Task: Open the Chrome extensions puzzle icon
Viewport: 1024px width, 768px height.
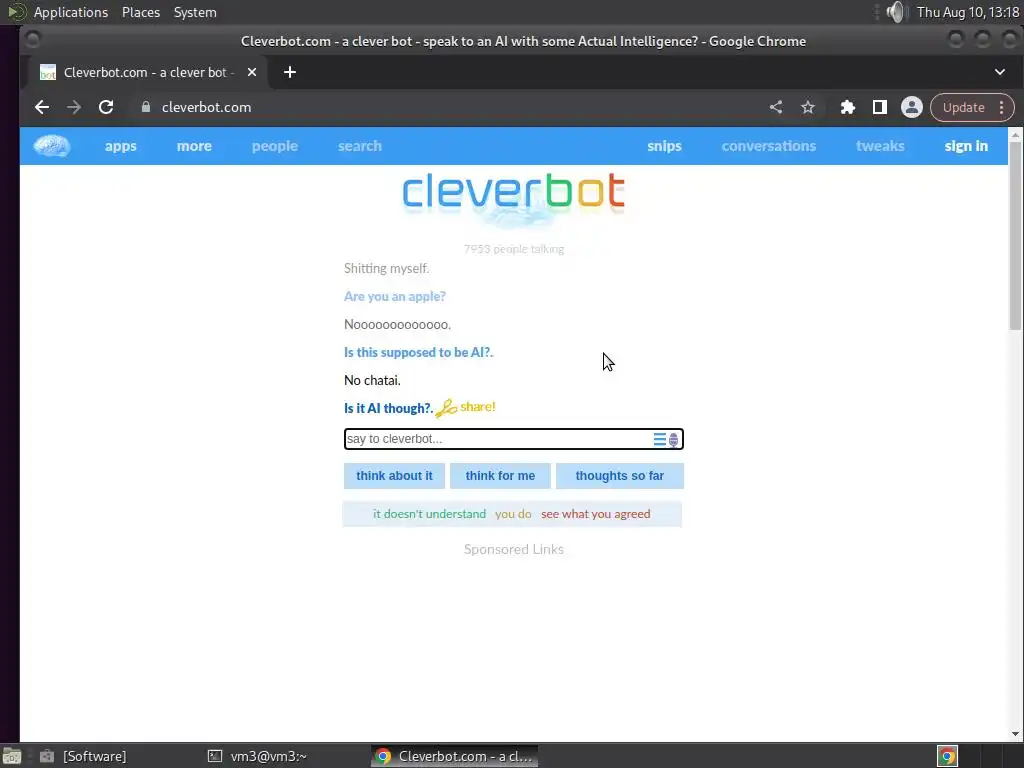Action: 848,107
